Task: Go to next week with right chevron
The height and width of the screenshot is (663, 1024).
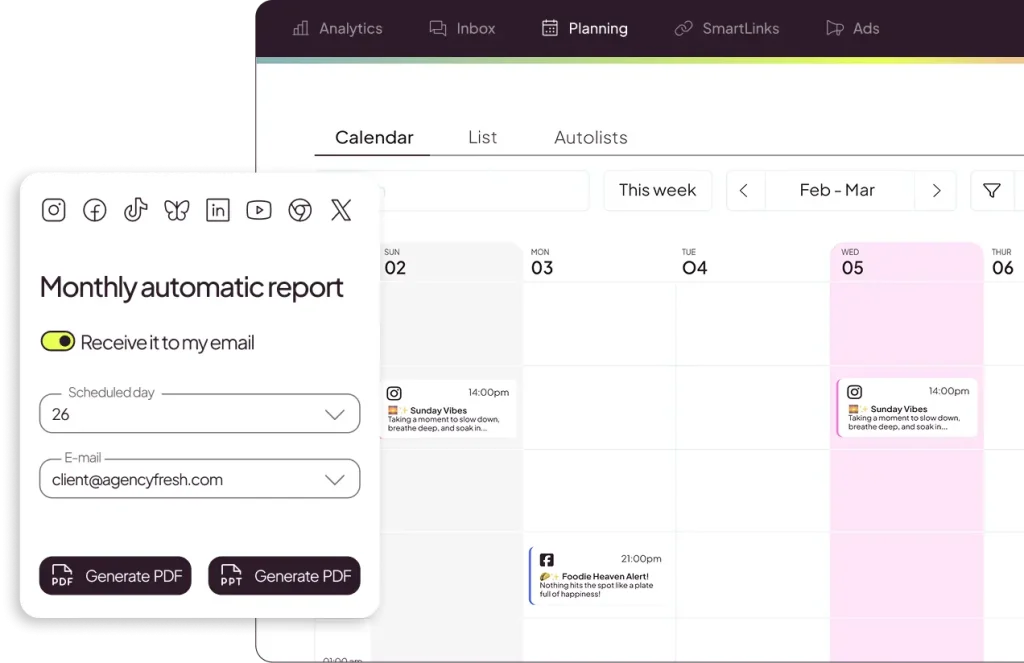Action: point(936,191)
